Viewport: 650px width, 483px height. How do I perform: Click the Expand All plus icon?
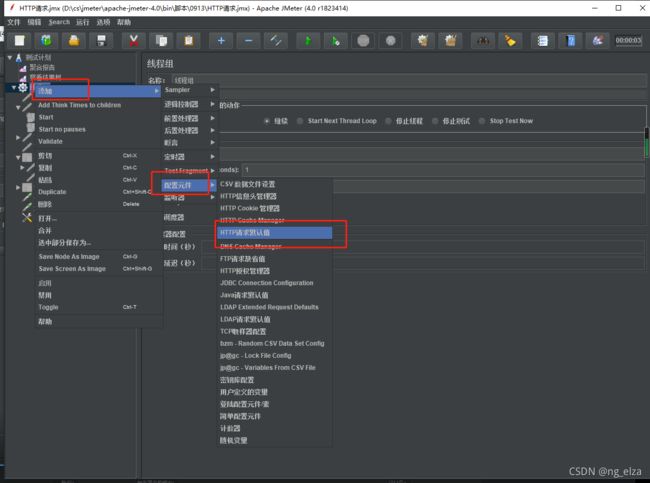point(221,41)
